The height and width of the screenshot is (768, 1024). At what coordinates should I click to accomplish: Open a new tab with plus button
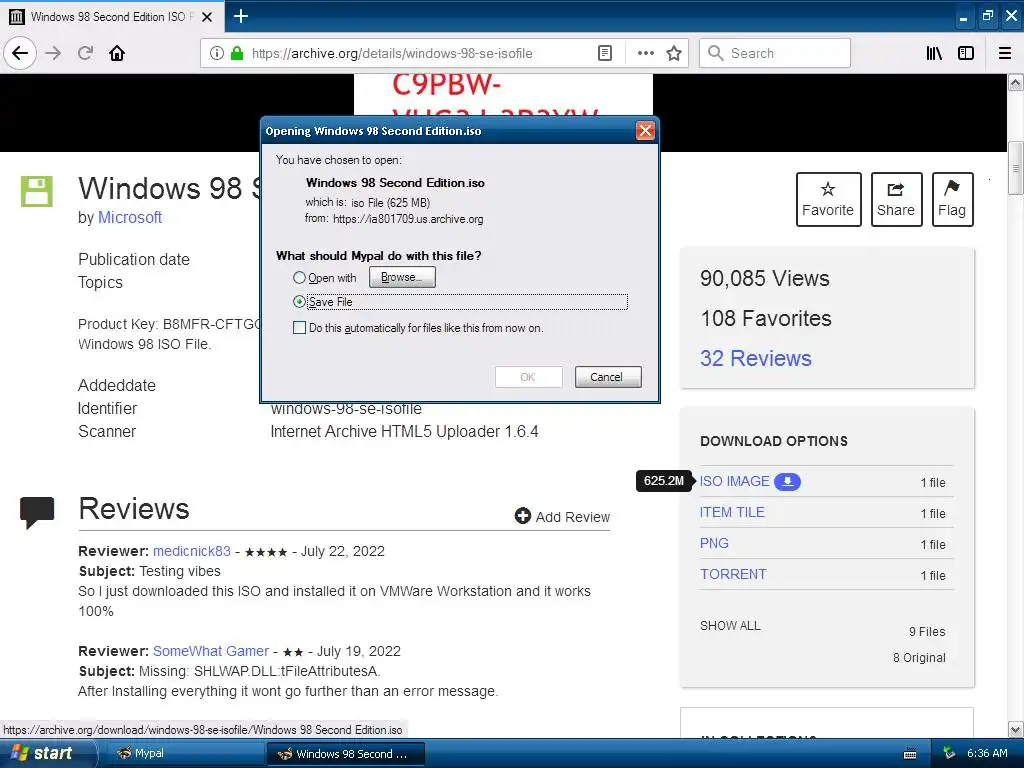coord(240,16)
